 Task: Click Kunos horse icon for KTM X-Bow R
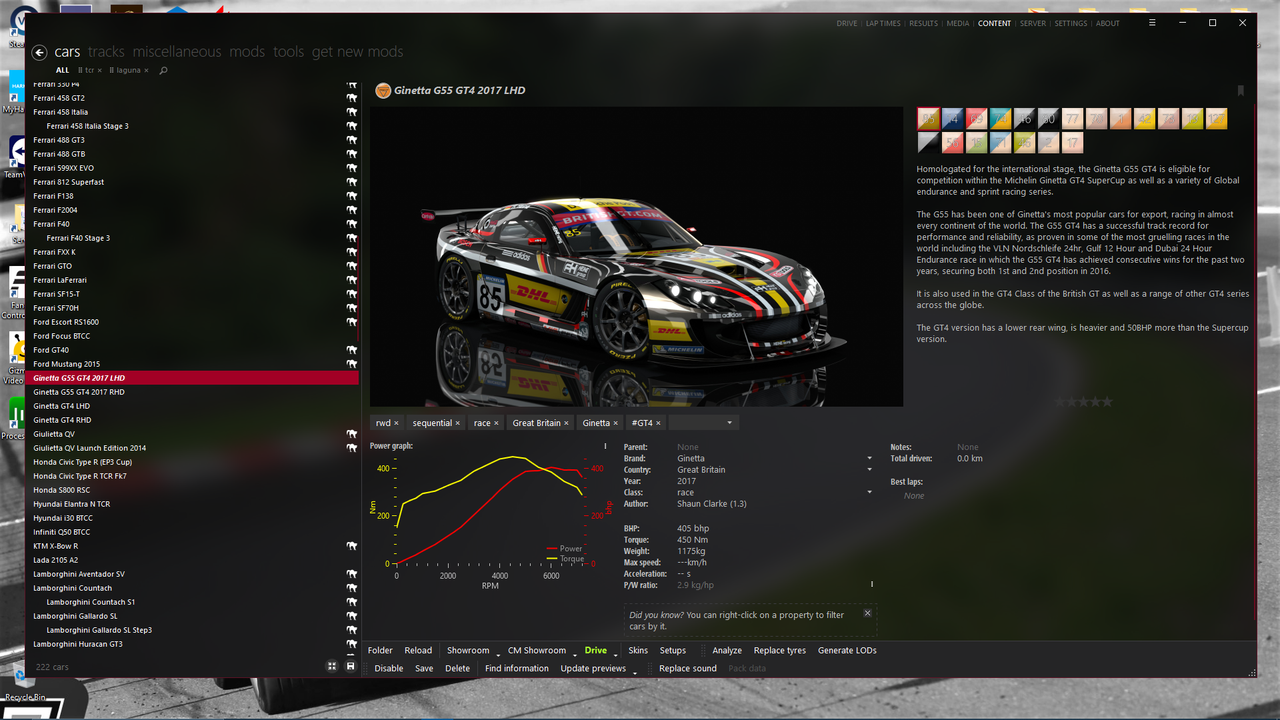pyautogui.click(x=351, y=546)
